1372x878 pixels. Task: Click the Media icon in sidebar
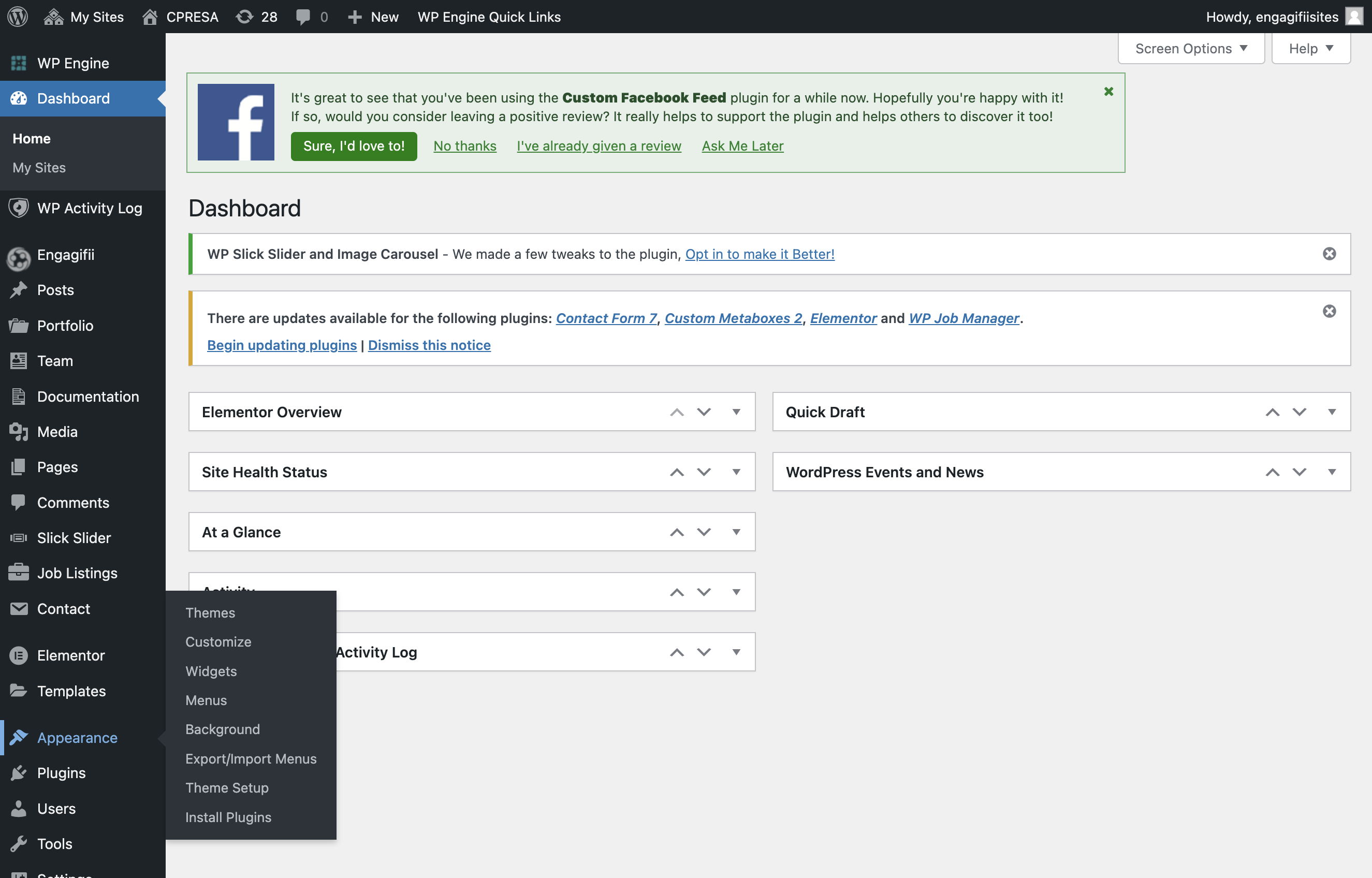[x=19, y=432]
